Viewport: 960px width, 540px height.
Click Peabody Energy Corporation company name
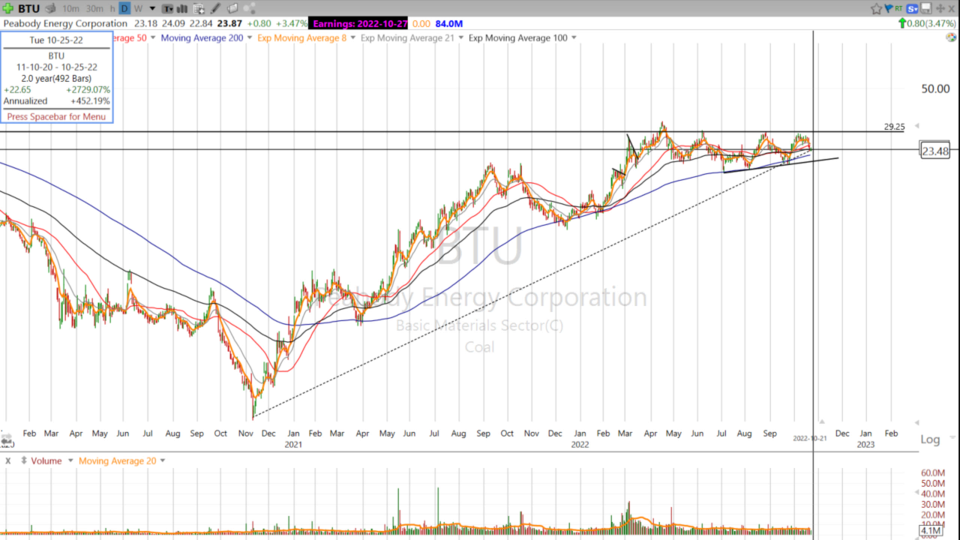(x=66, y=23)
